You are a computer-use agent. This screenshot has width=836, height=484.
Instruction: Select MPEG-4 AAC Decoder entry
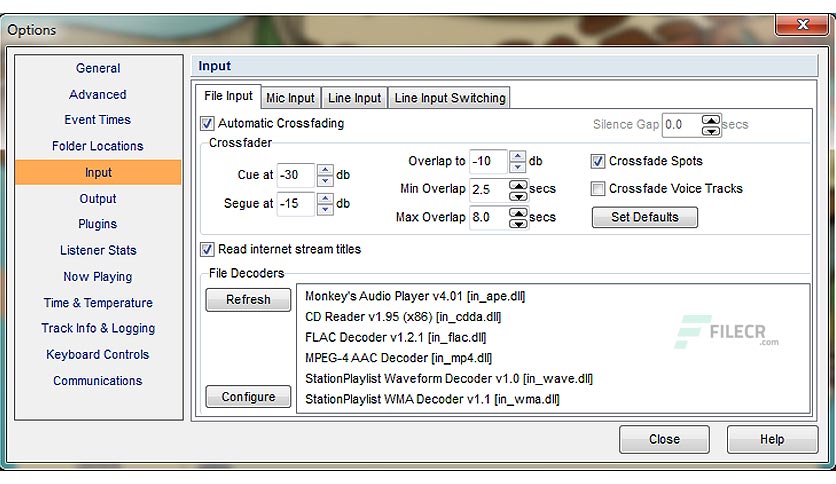(x=398, y=358)
